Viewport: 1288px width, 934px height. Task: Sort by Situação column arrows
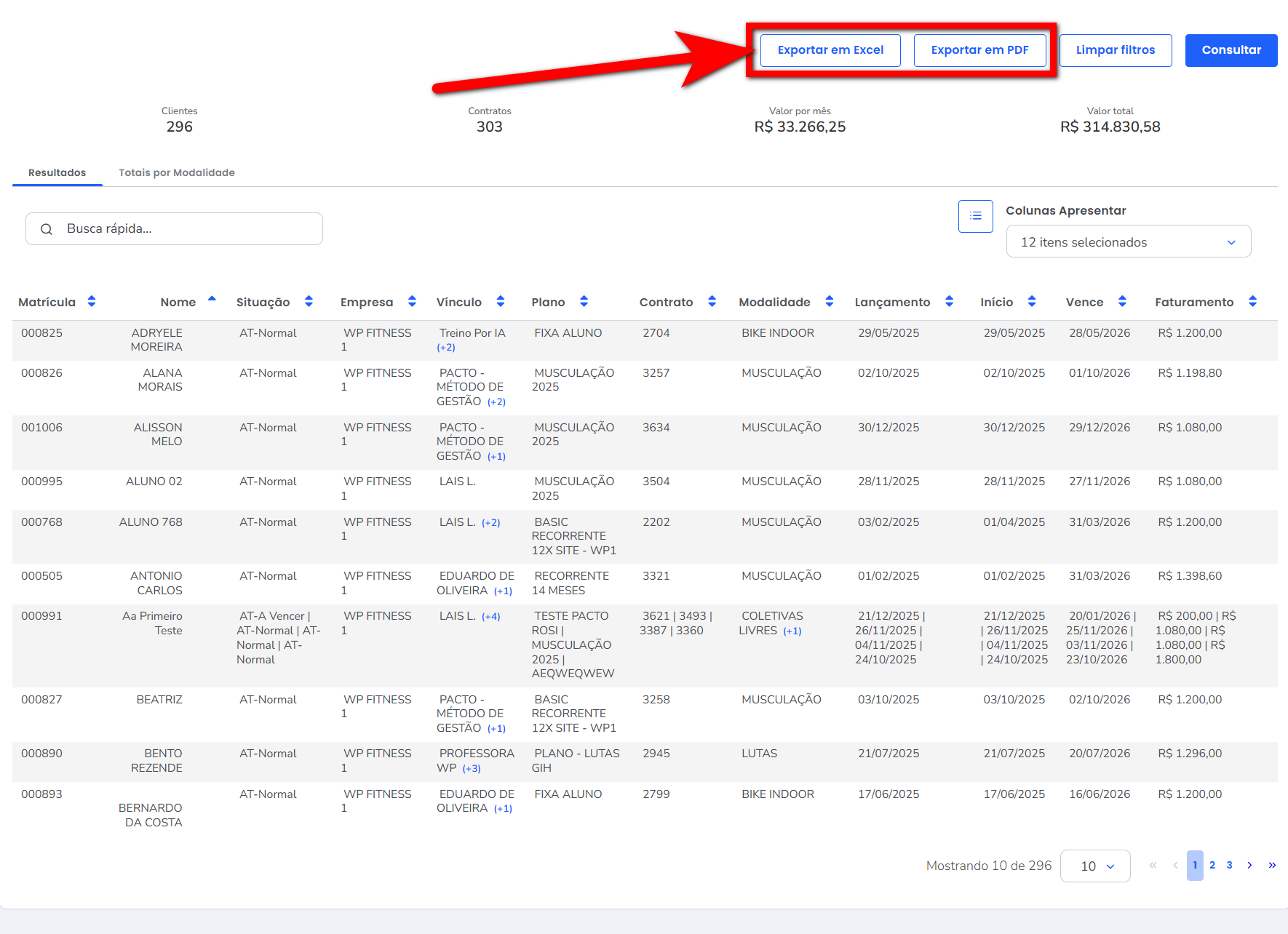[309, 301]
